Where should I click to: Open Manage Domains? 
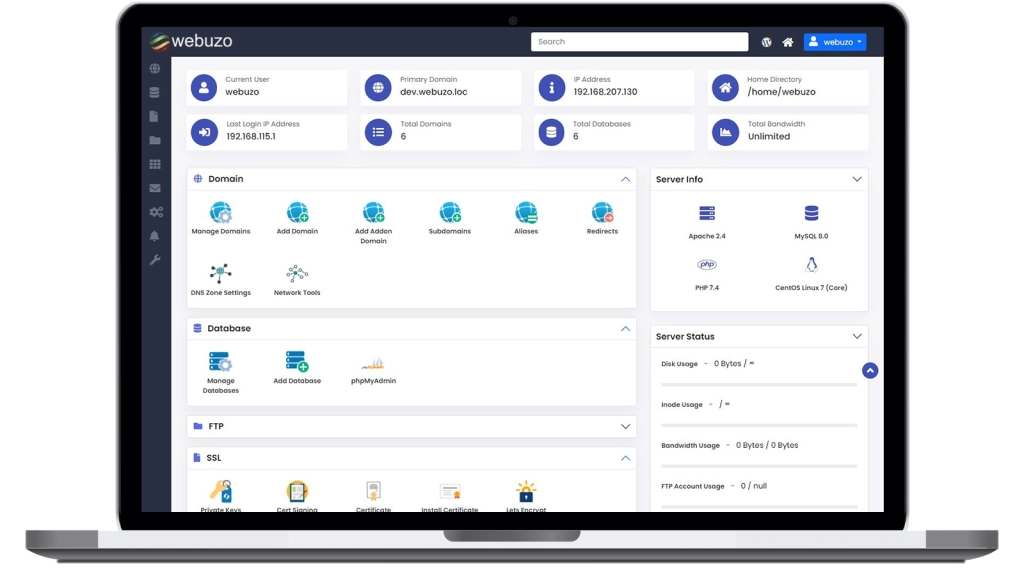coord(221,213)
